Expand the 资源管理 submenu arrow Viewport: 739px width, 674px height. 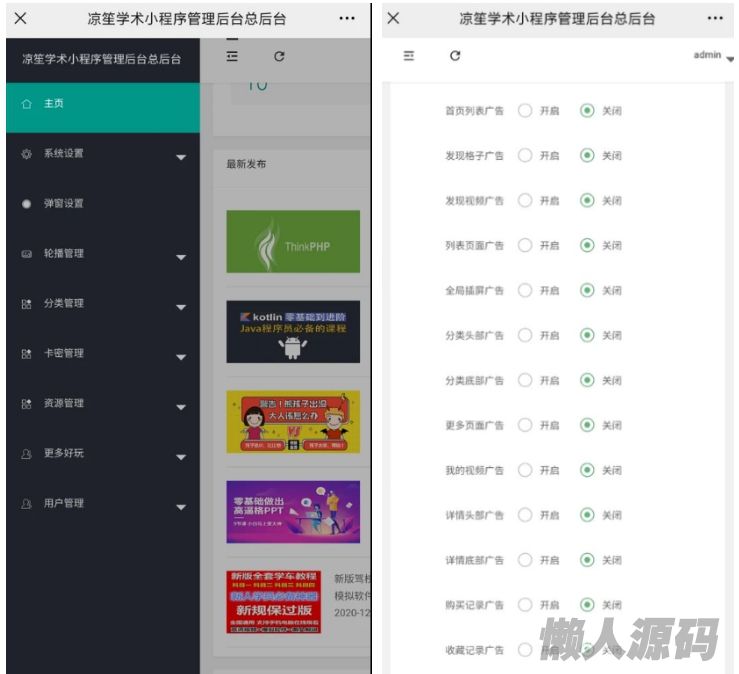point(181,407)
